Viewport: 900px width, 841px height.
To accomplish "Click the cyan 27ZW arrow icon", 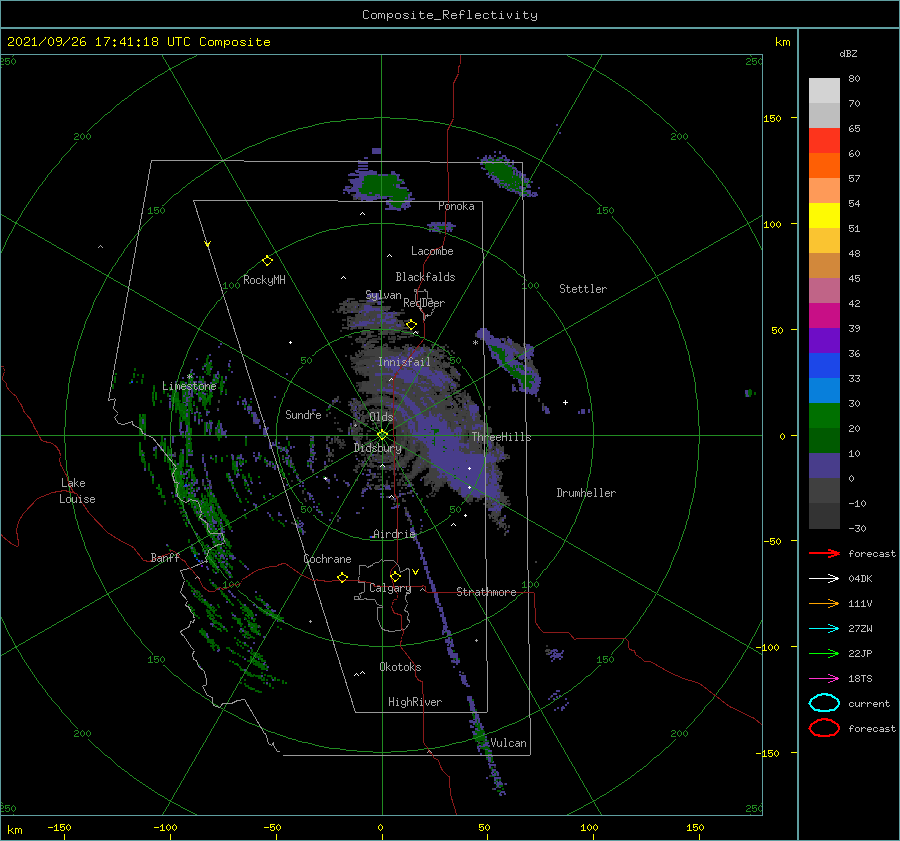I will [824, 629].
